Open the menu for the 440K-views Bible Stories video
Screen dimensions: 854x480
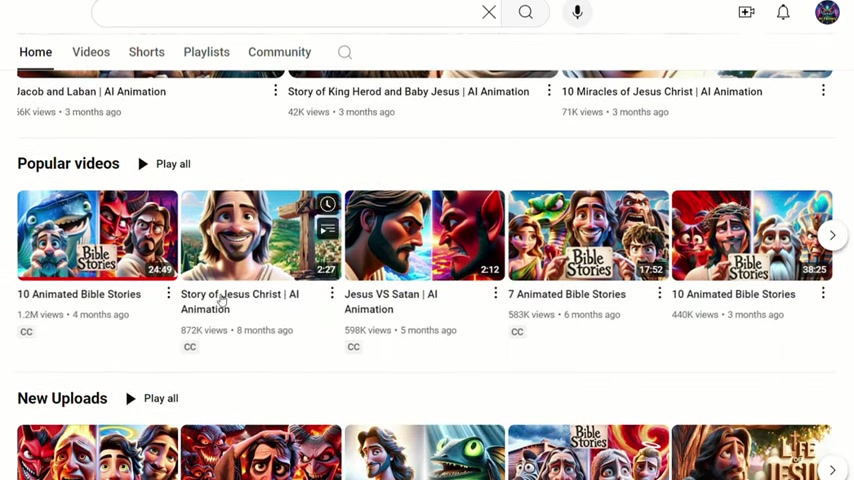(823, 293)
